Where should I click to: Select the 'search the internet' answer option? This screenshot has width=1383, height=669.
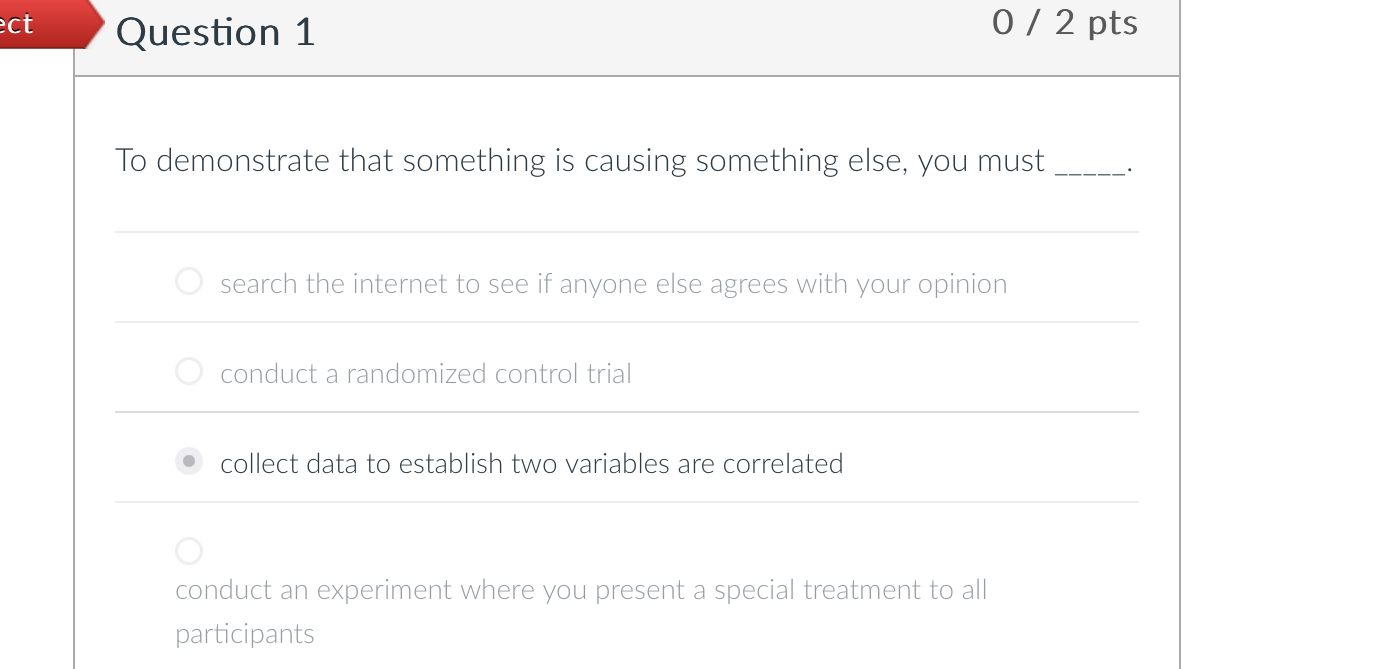click(x=188, y=281)
